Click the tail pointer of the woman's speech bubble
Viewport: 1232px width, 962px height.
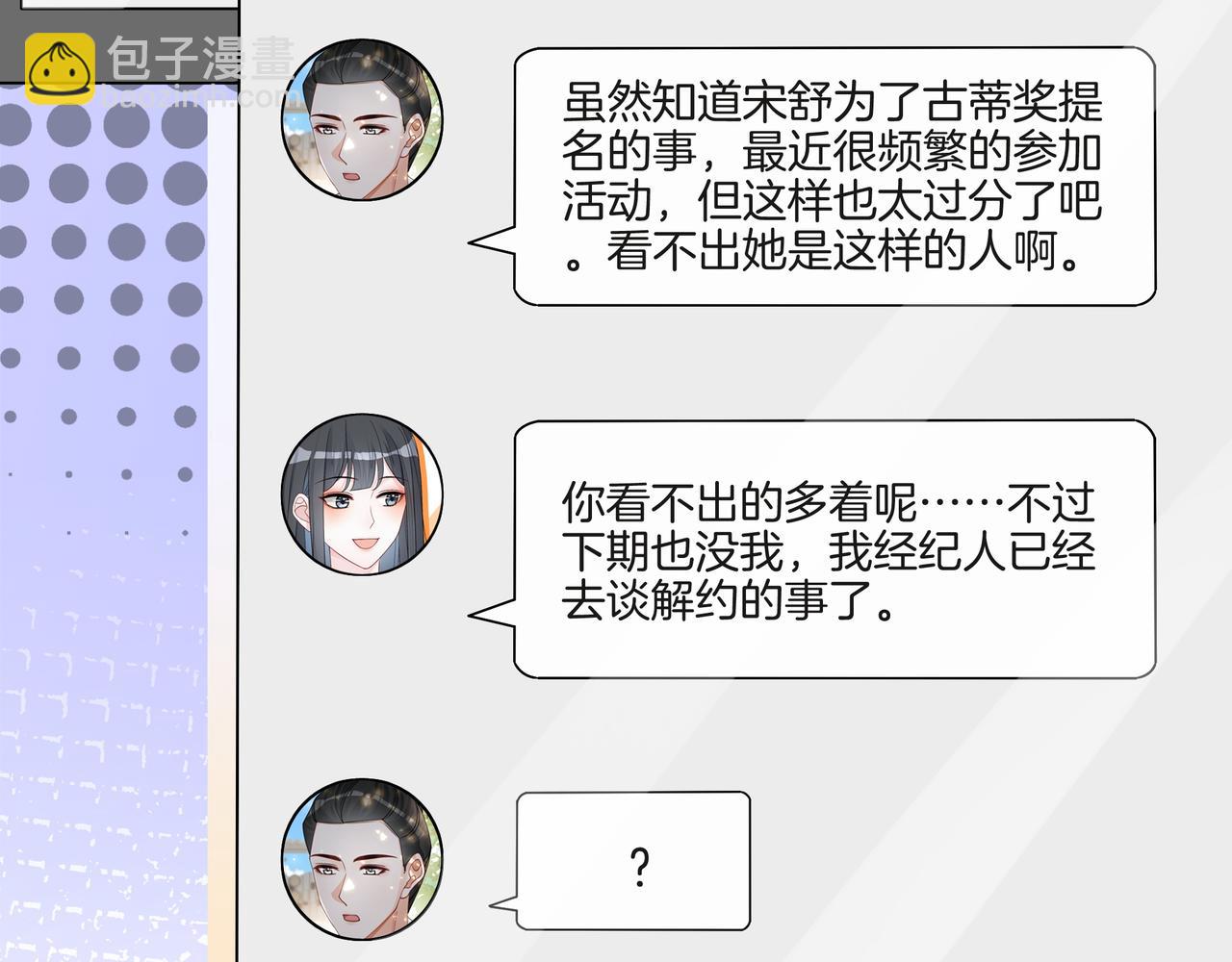491,615
